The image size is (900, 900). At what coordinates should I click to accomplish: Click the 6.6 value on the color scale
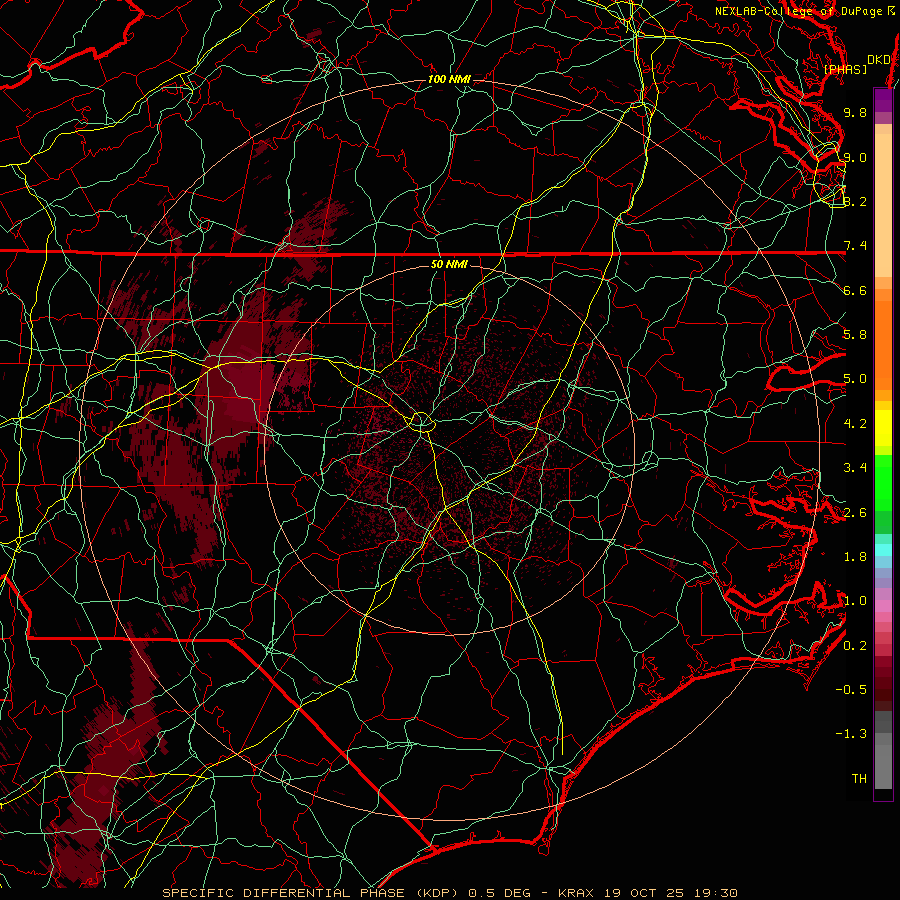tap(855, 290)
